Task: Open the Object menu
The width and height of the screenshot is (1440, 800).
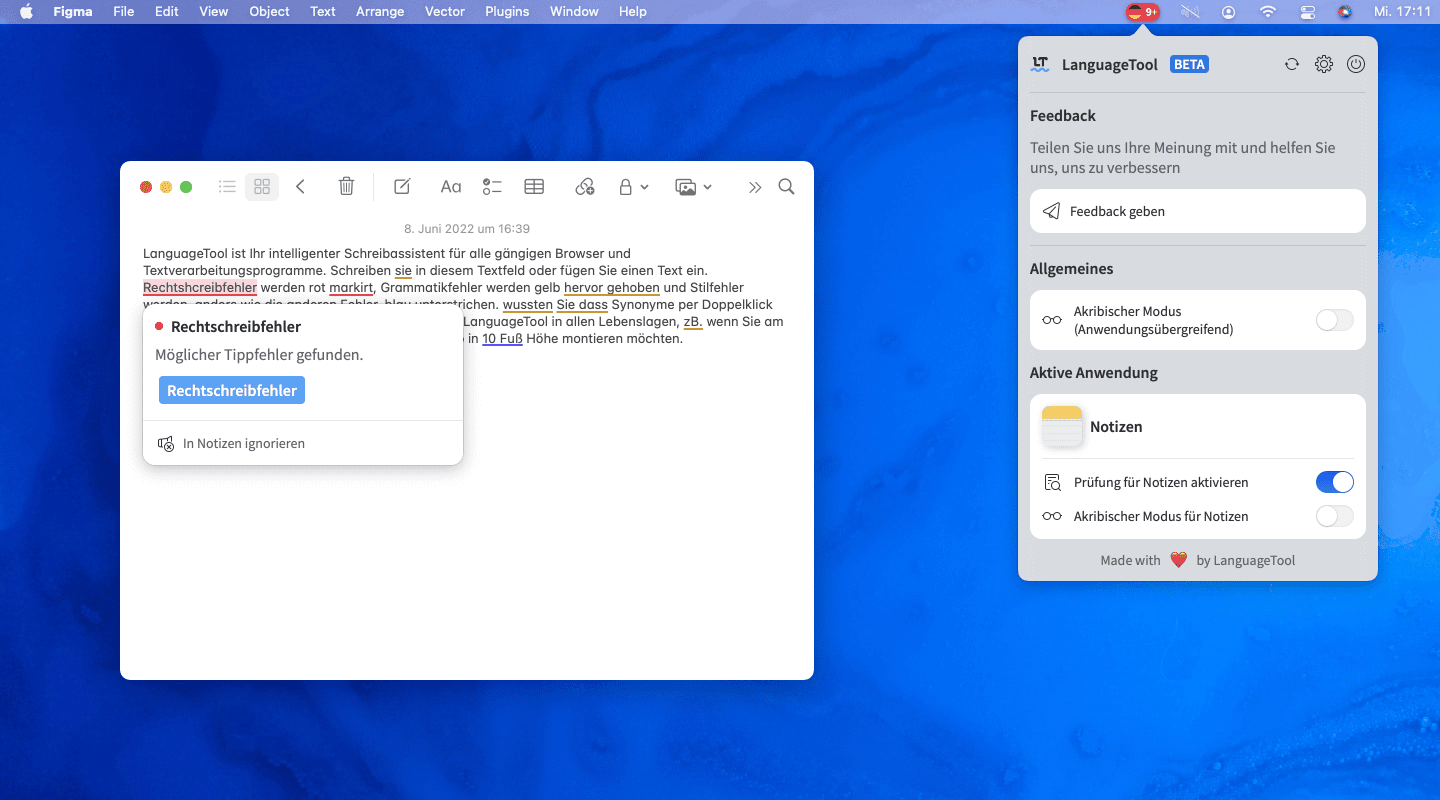Action: coord(269,12)
